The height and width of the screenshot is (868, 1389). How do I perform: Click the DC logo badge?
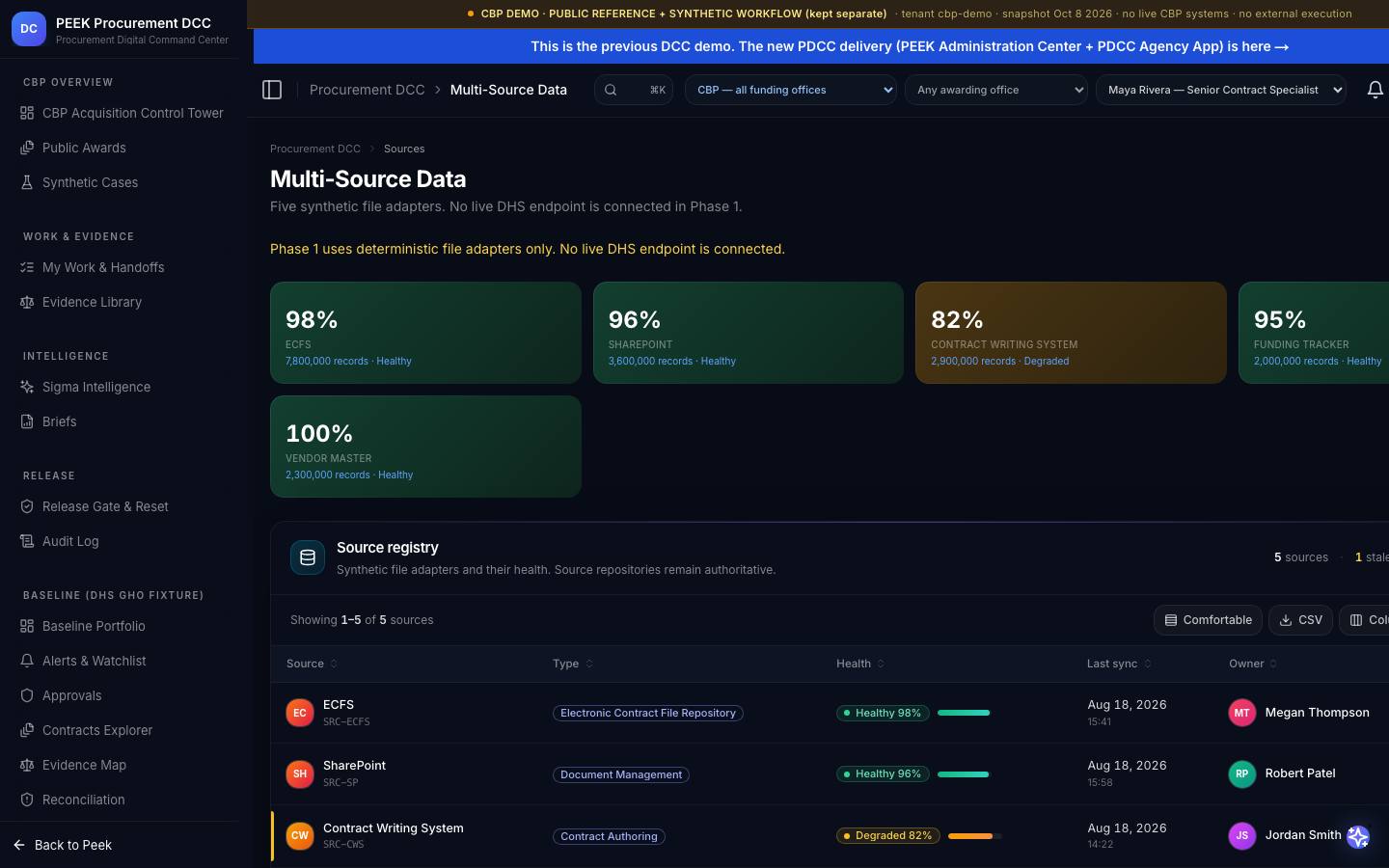point(29,29)
